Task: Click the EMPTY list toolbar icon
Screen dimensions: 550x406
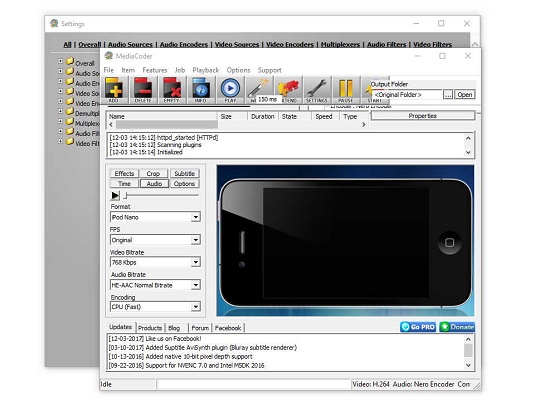Action: pyautogui.click(x=172, y=89)
